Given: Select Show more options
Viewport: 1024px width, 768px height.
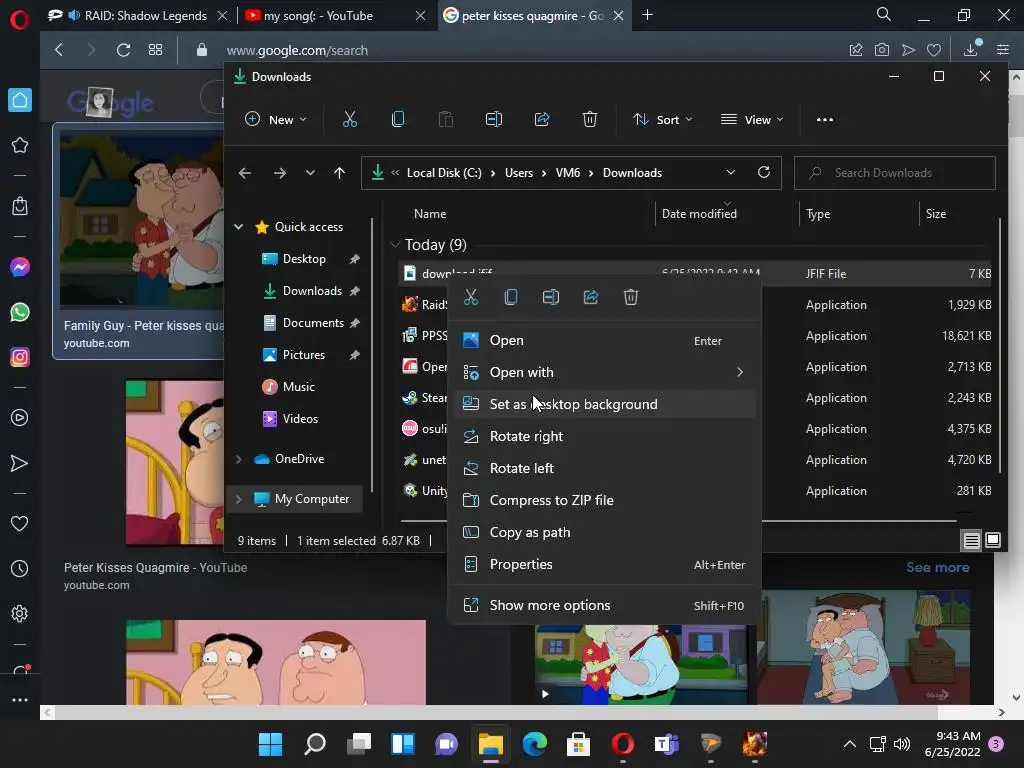Looking at the screenshot, I should pyautogui.click(x=605, y=605).
